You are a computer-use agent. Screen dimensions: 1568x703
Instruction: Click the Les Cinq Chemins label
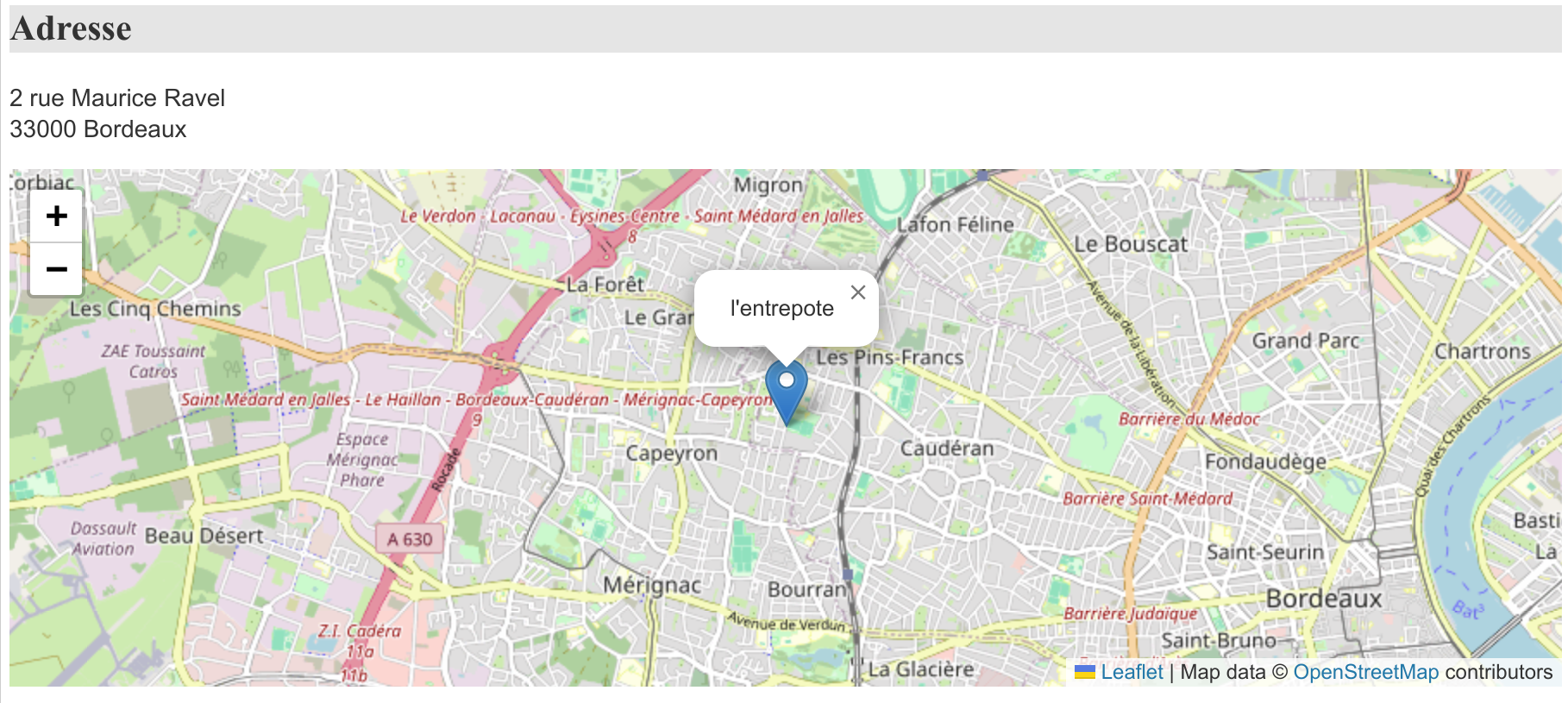155,309
